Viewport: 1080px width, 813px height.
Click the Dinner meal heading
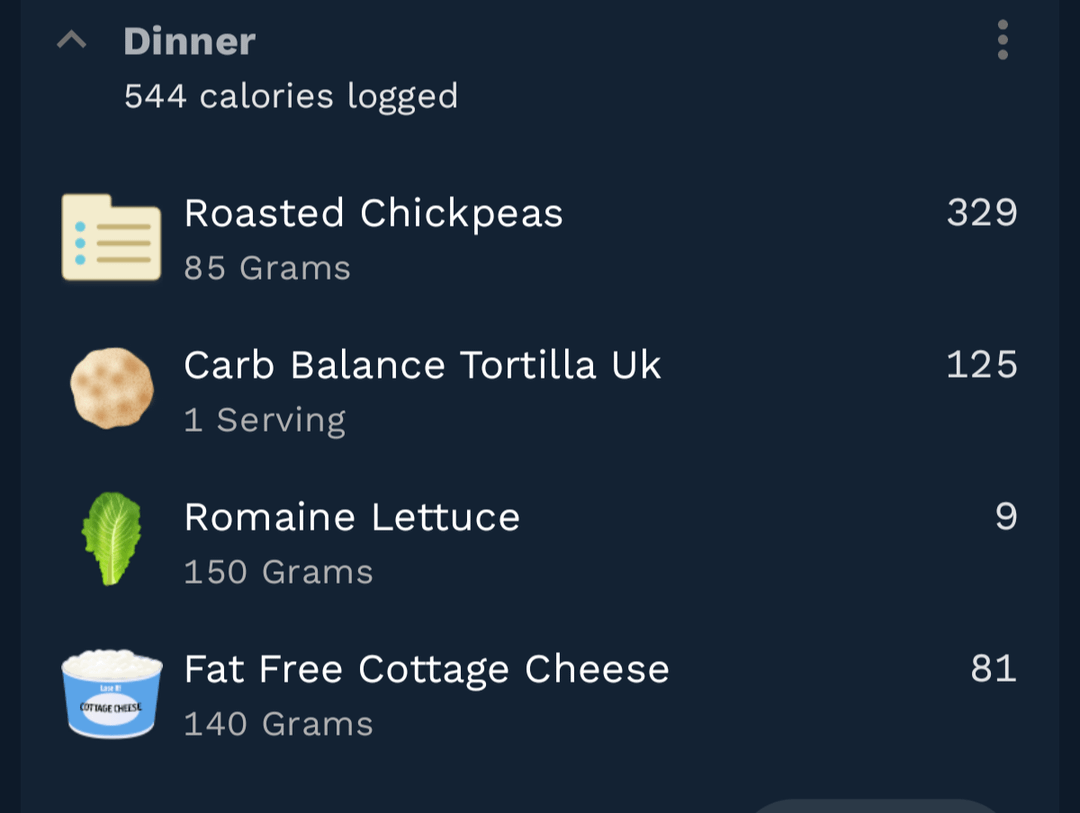click(x=189, y=41)
